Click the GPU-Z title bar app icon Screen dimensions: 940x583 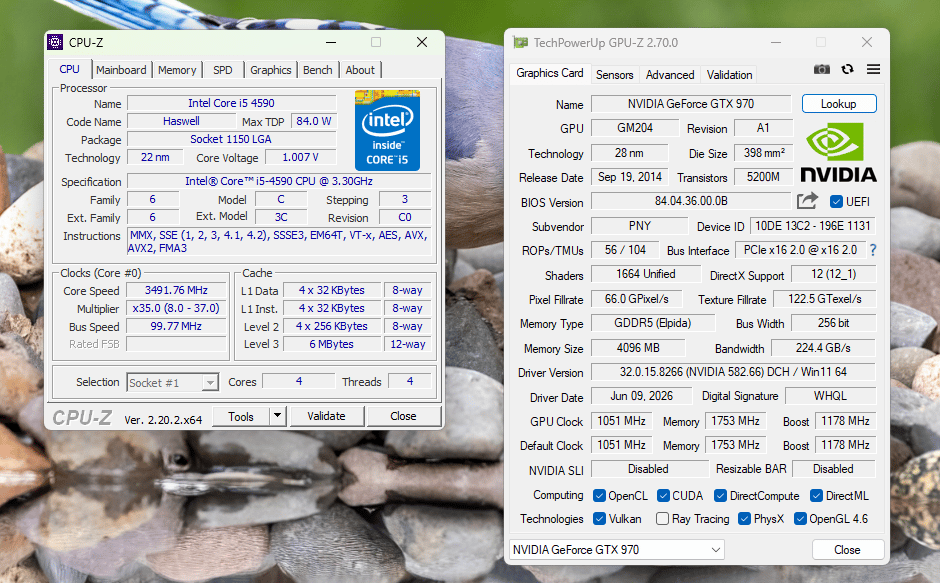click(520, 43)
